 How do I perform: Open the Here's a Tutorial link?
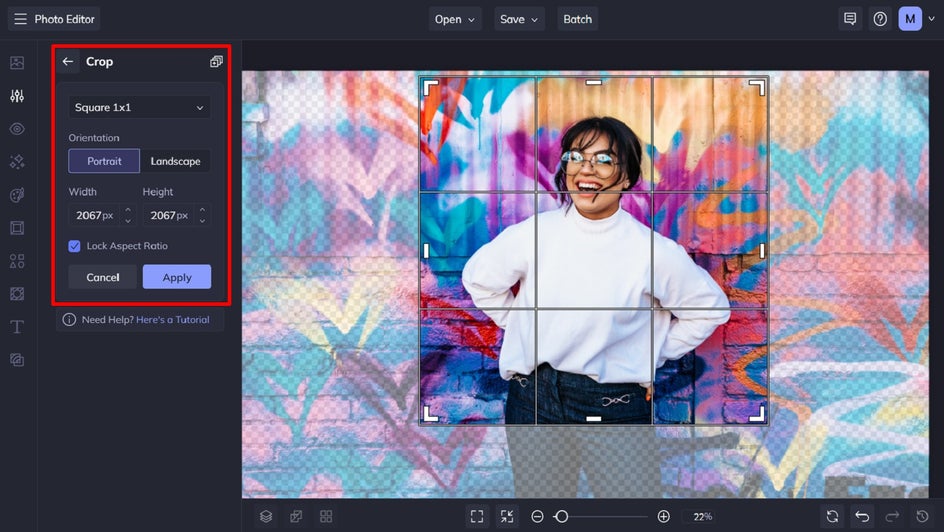[173, 320]
